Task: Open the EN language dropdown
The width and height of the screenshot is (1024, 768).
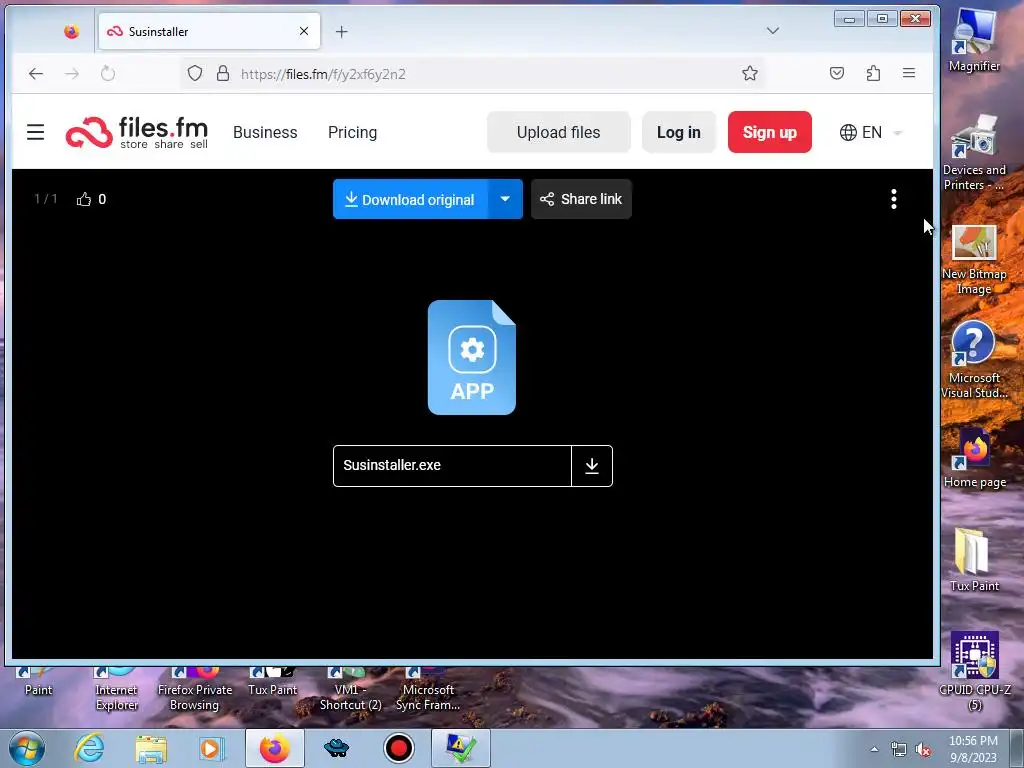Action: pyautogui.click(x=871, y=133)
